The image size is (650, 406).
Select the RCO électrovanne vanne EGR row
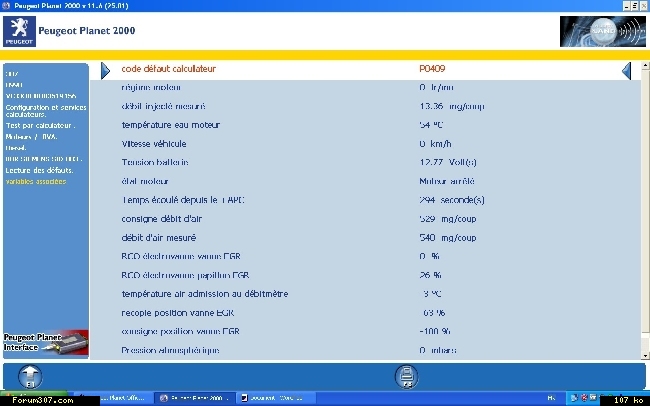point(365,256)
